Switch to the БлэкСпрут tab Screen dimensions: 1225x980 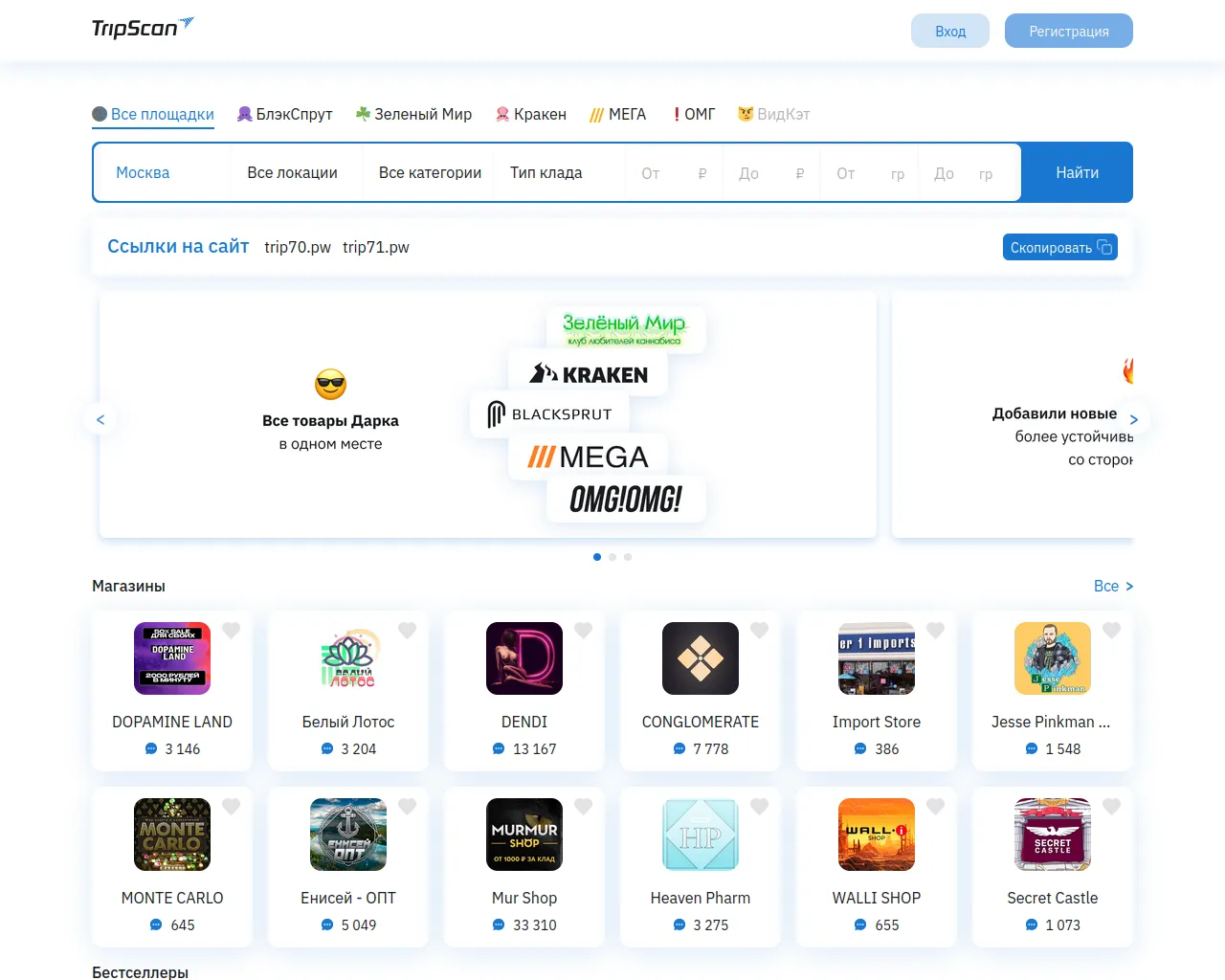[x=285, y=114]
